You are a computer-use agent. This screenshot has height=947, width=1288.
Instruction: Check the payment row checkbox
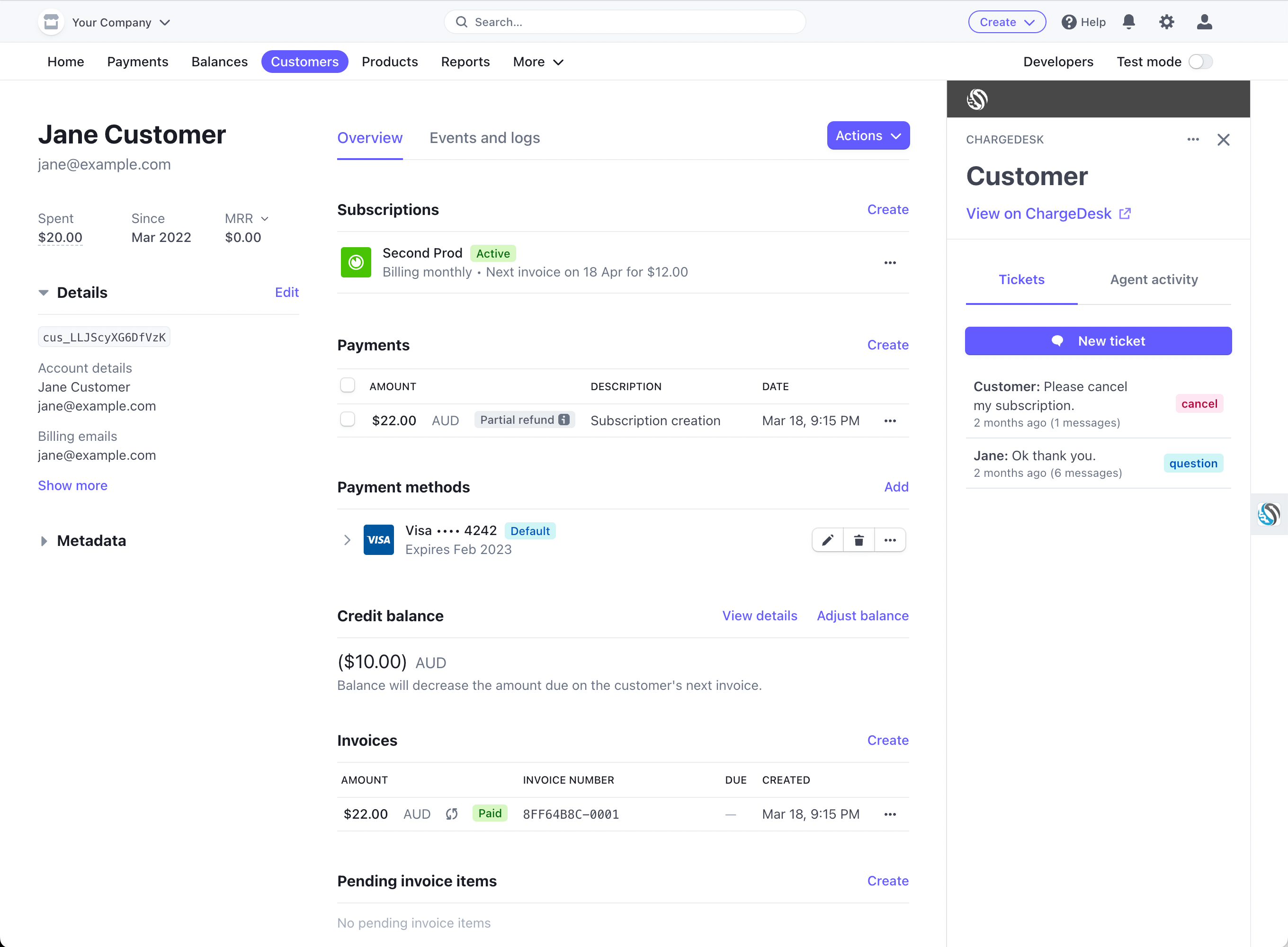click(348, 419)
